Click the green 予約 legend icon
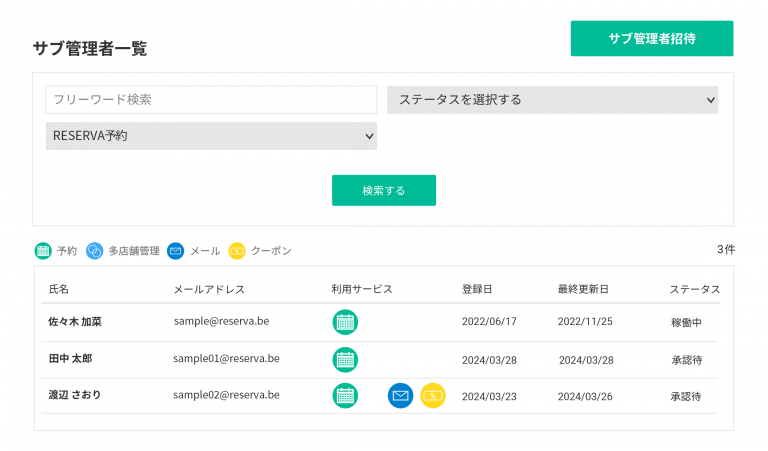 43,251
